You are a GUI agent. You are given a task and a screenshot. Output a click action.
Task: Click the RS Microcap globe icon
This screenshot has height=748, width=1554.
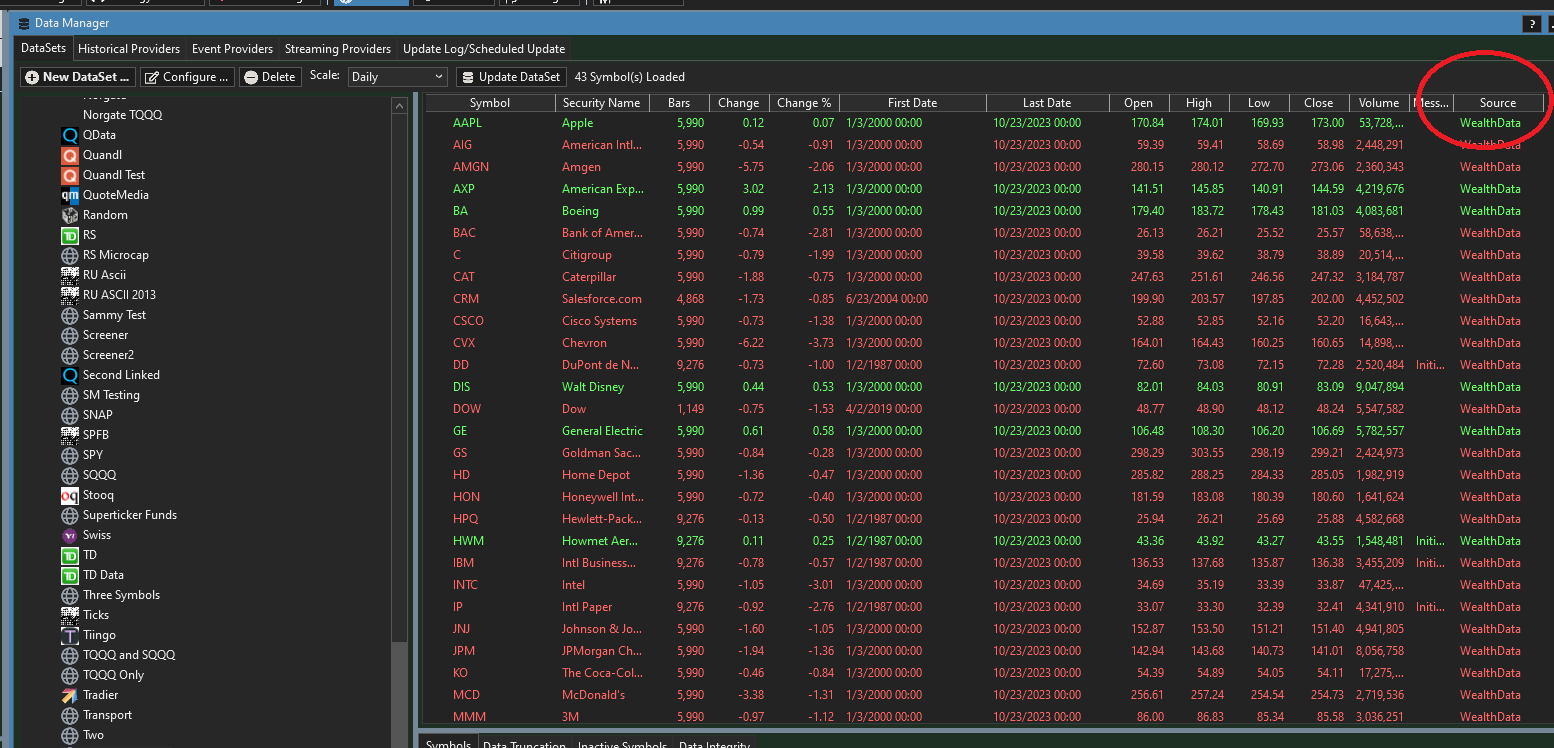pos(70,255)
